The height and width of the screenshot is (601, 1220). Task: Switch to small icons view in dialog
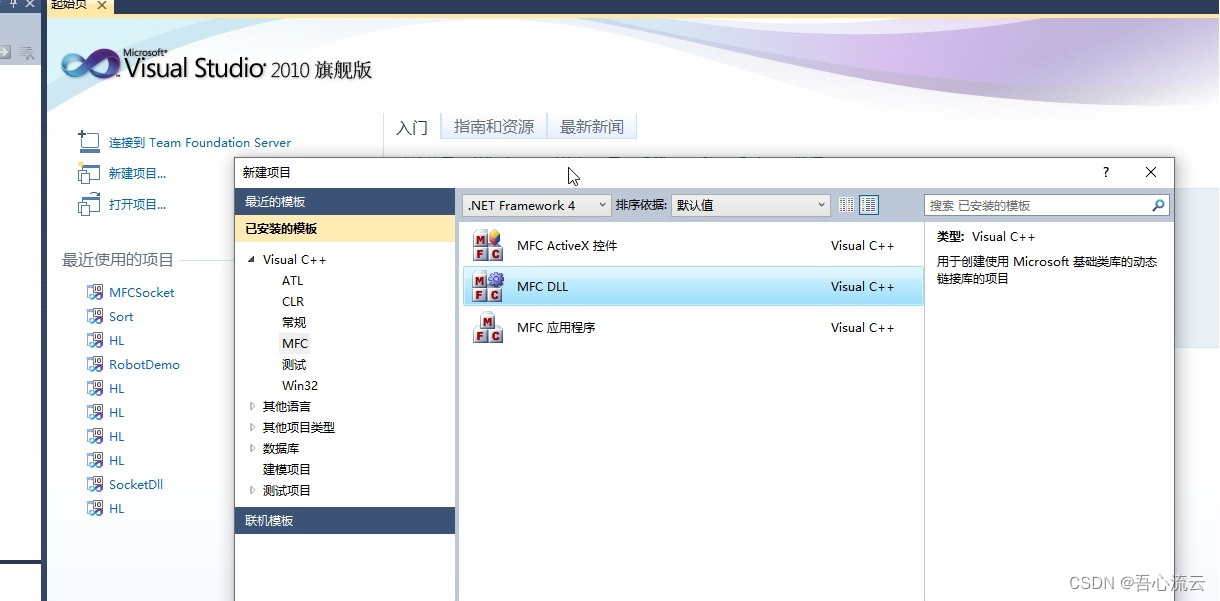point(847,205)
